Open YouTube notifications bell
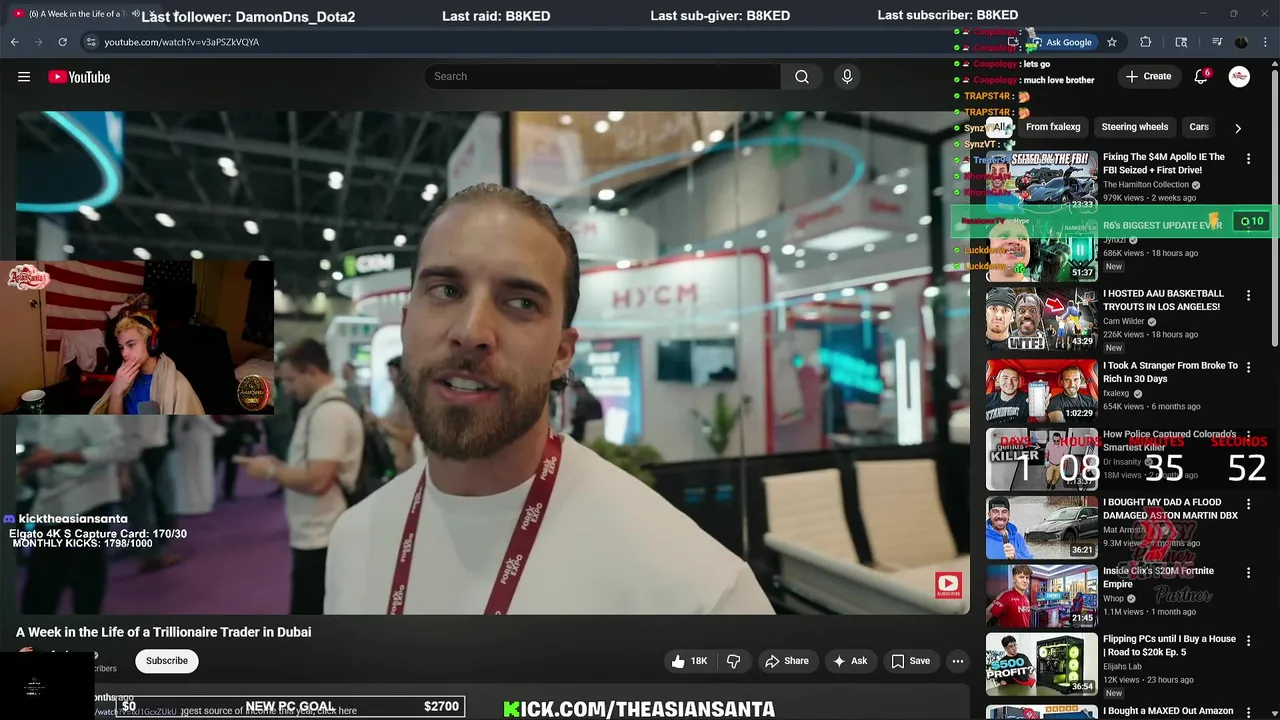 click(1201, 77)
